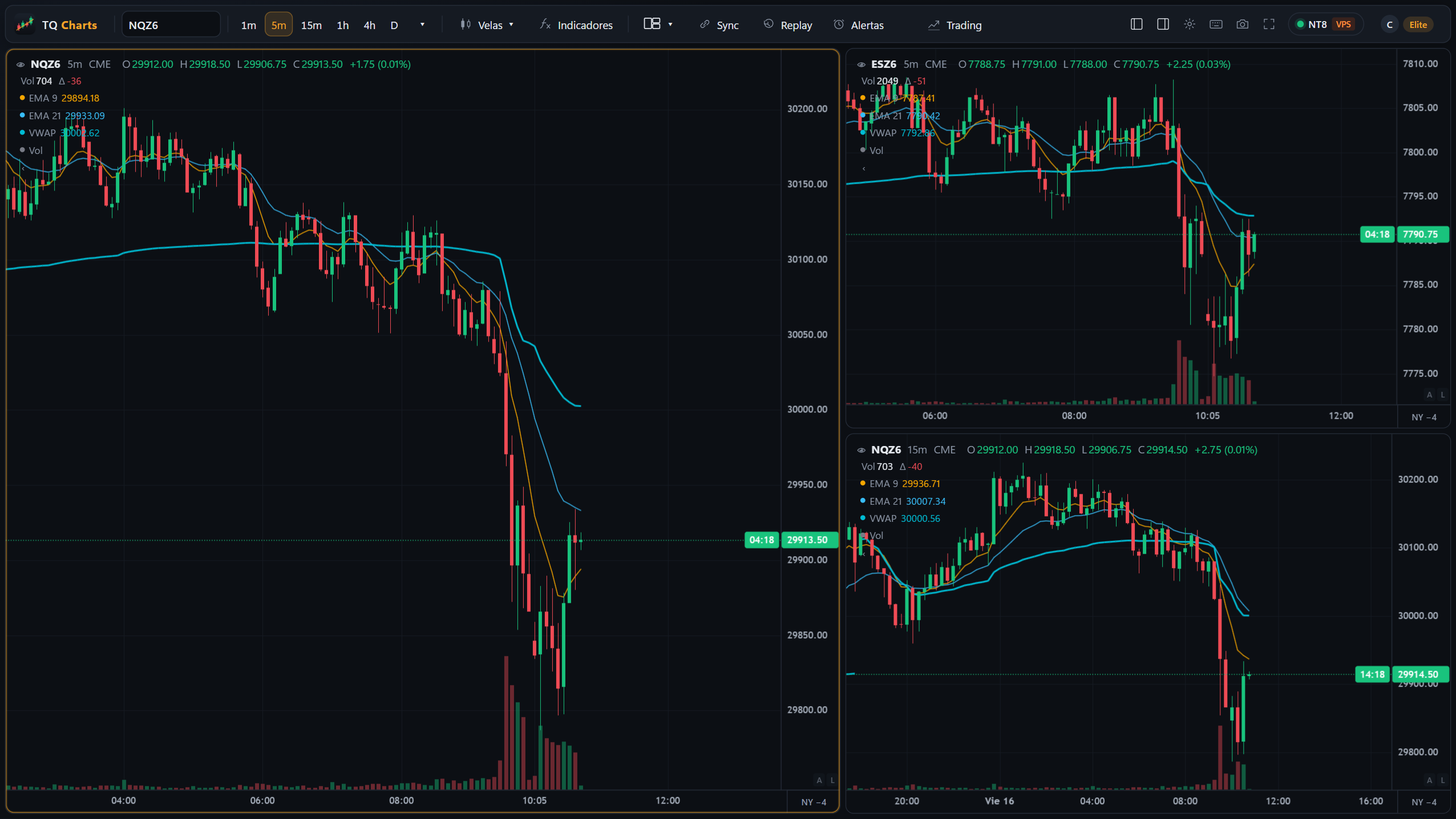This screenshot has width=1456, height=819.
Task: Toggle log scale L on NQZ6 15m chart
Action: pos(1443,780)
